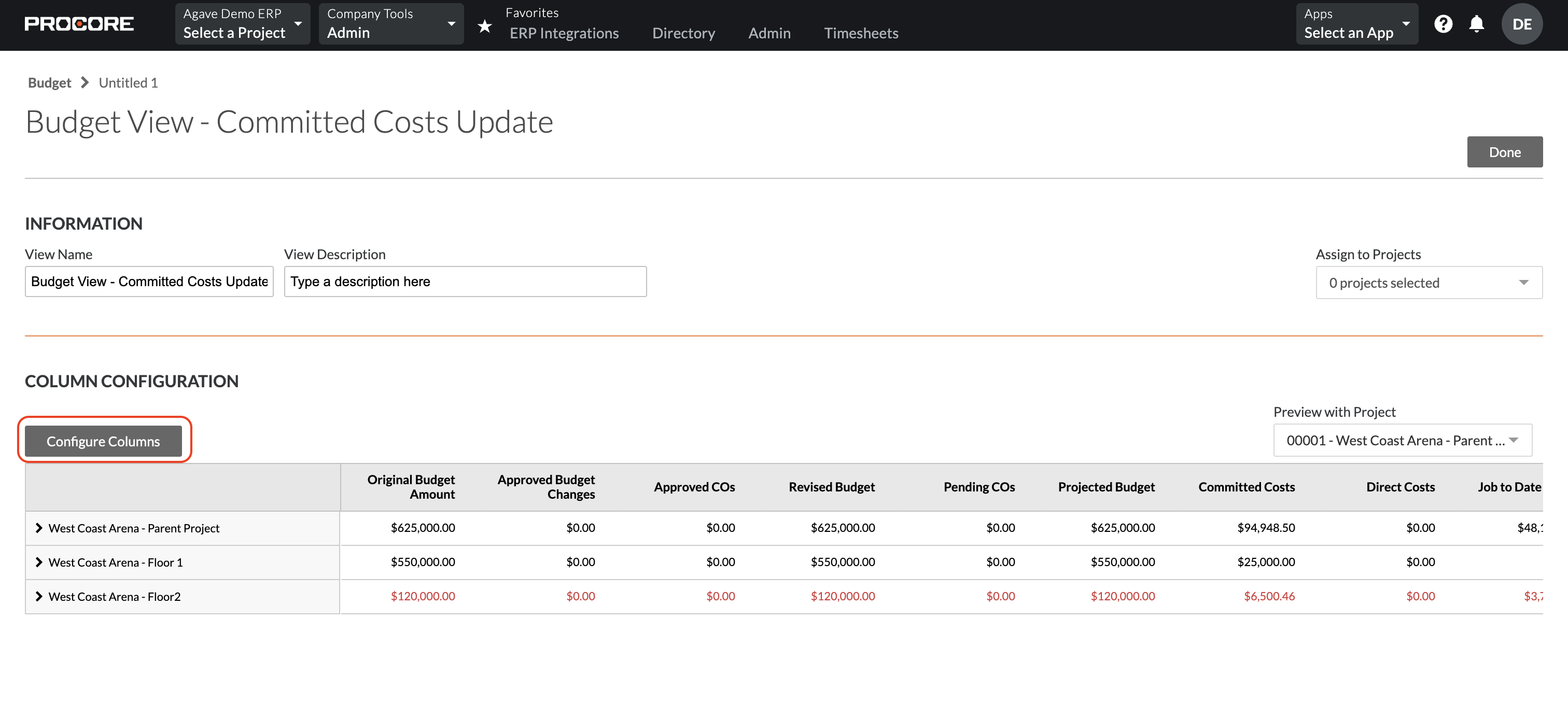Click the Procore logo
This screenshot has width=1568, height=704.
click(x=79, y=24)
